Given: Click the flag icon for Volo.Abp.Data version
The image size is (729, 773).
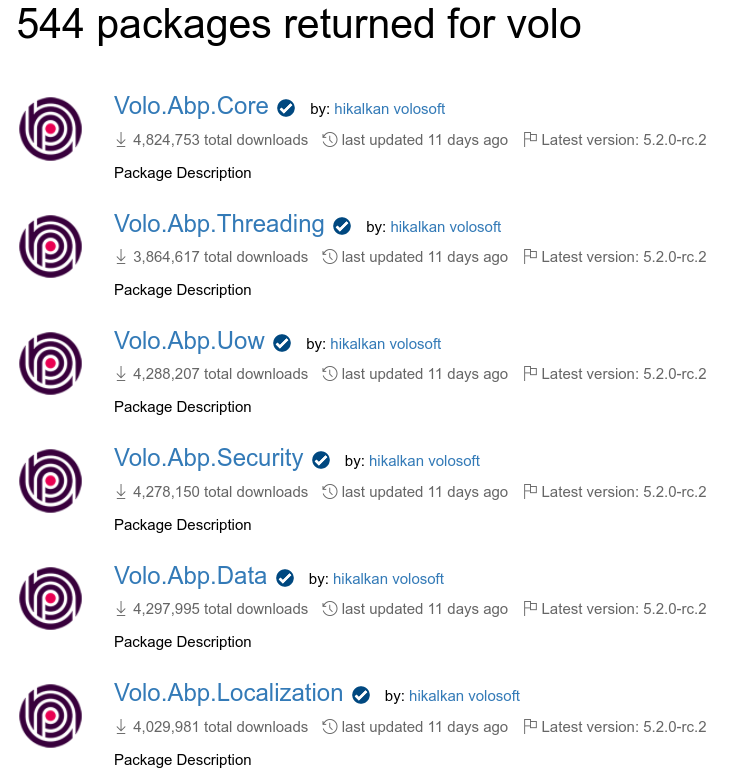Looking at the screenshot, I should (531, 609).
